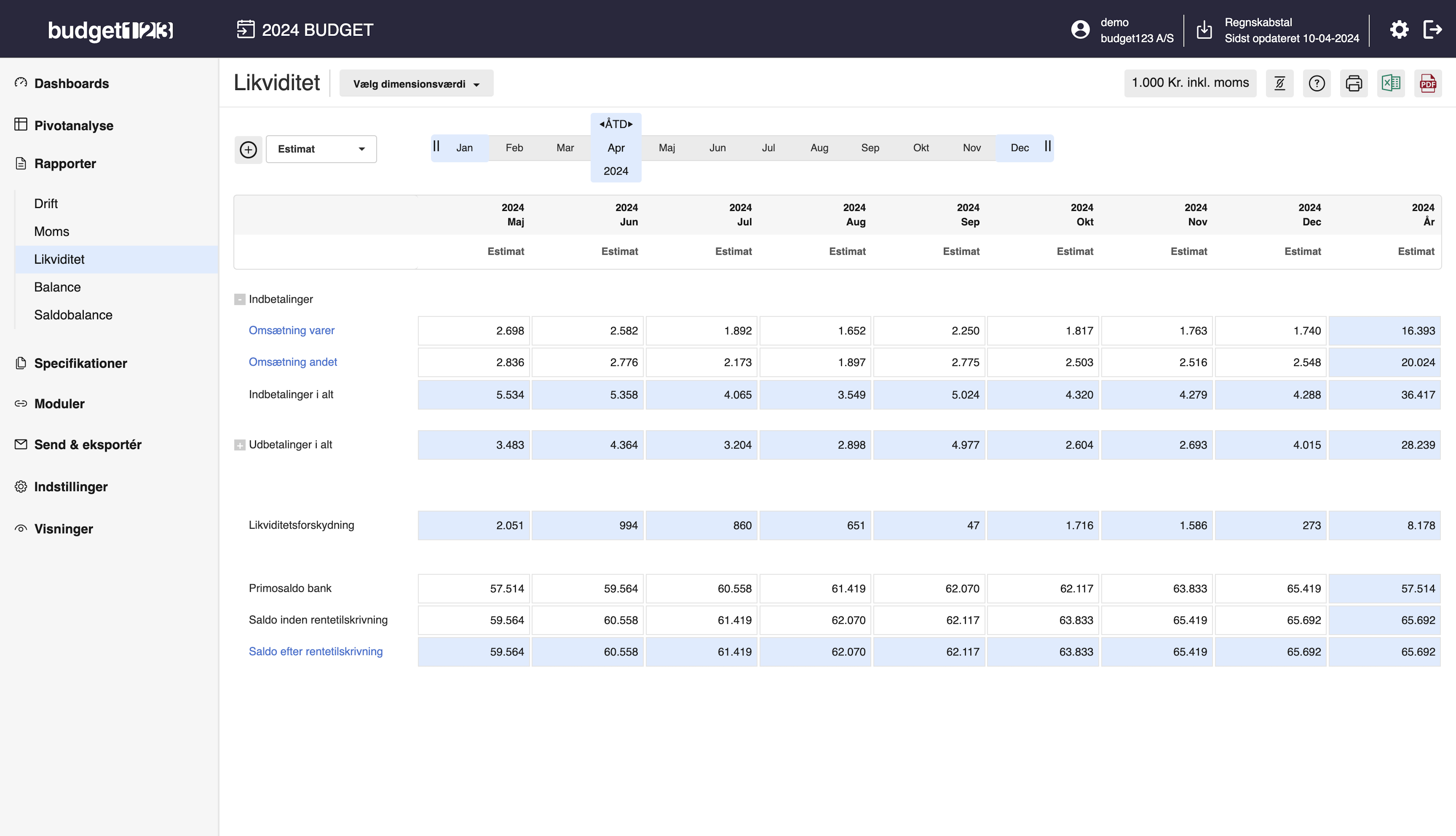Click the user profile icon for demo
Screen dimensions: 1456x836
tap(1080, 29)
